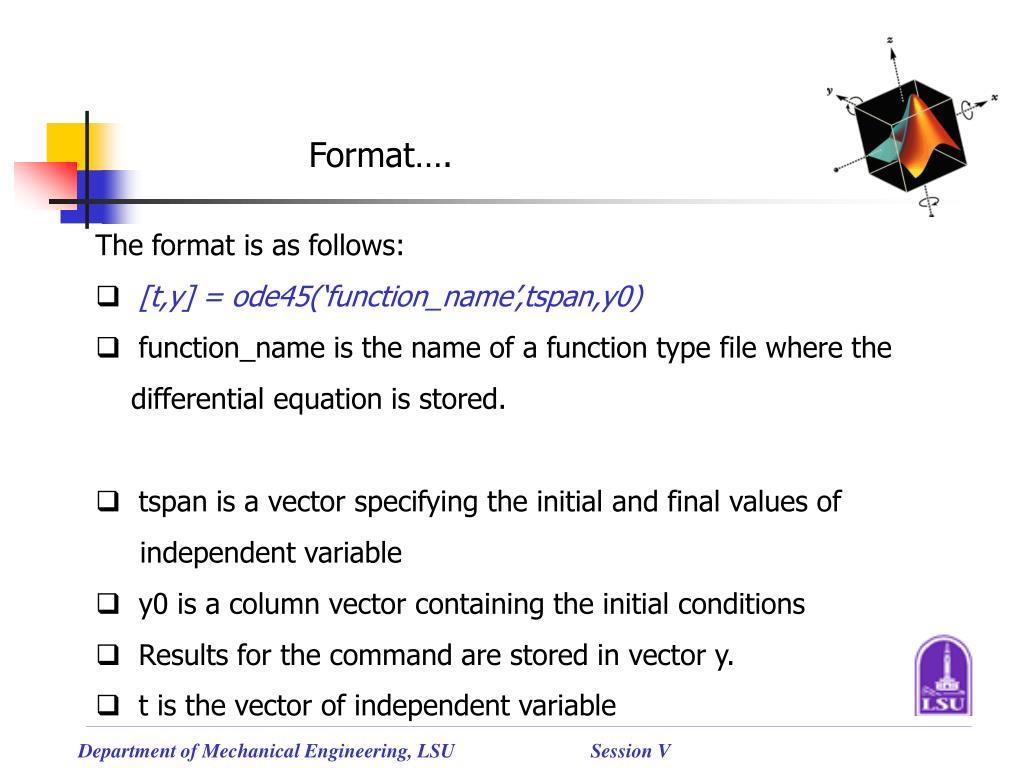
Task: Click the Format.... slide title
Action: [380, 156]
